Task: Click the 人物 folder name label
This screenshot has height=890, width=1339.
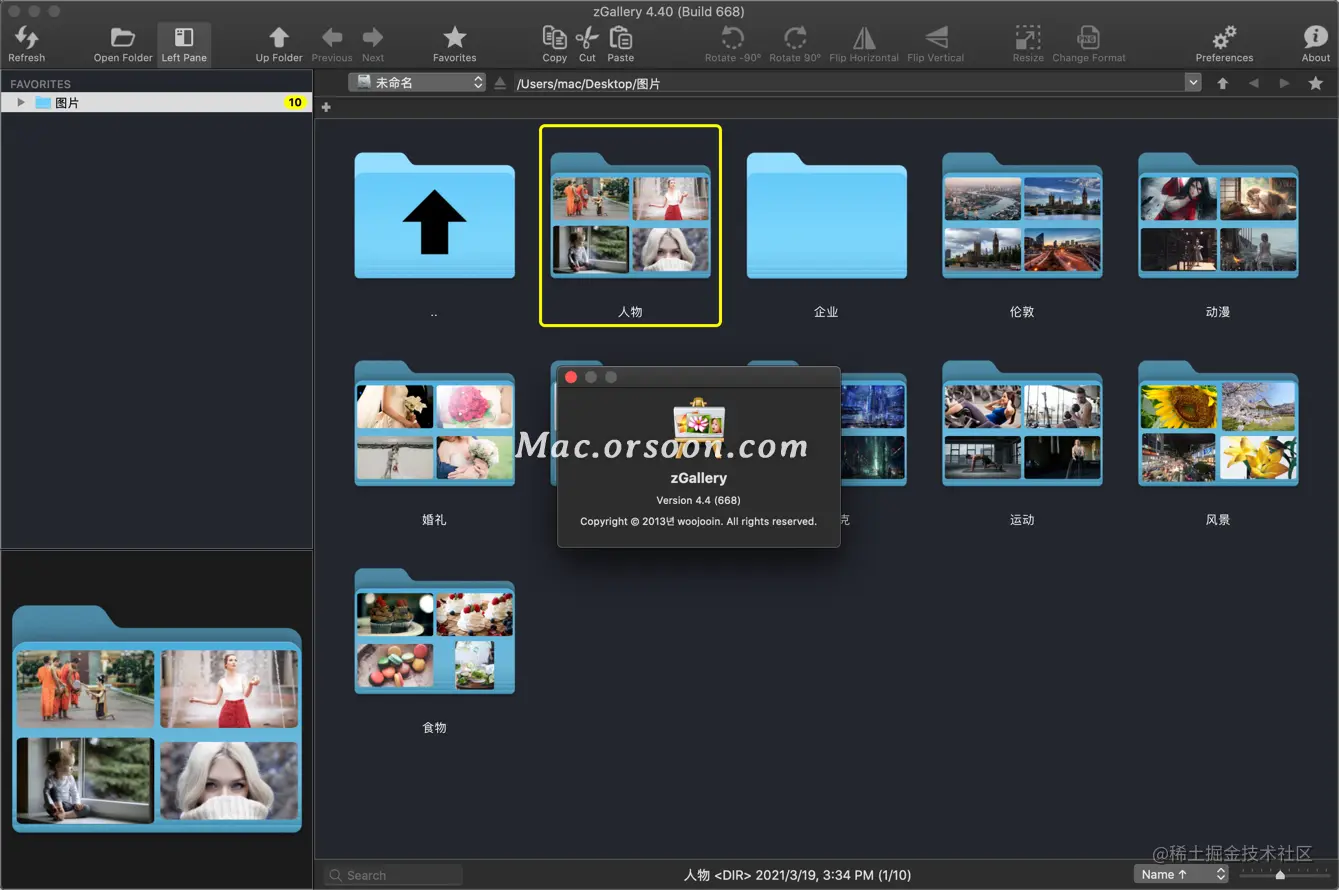Action: (x=630, y=312)
